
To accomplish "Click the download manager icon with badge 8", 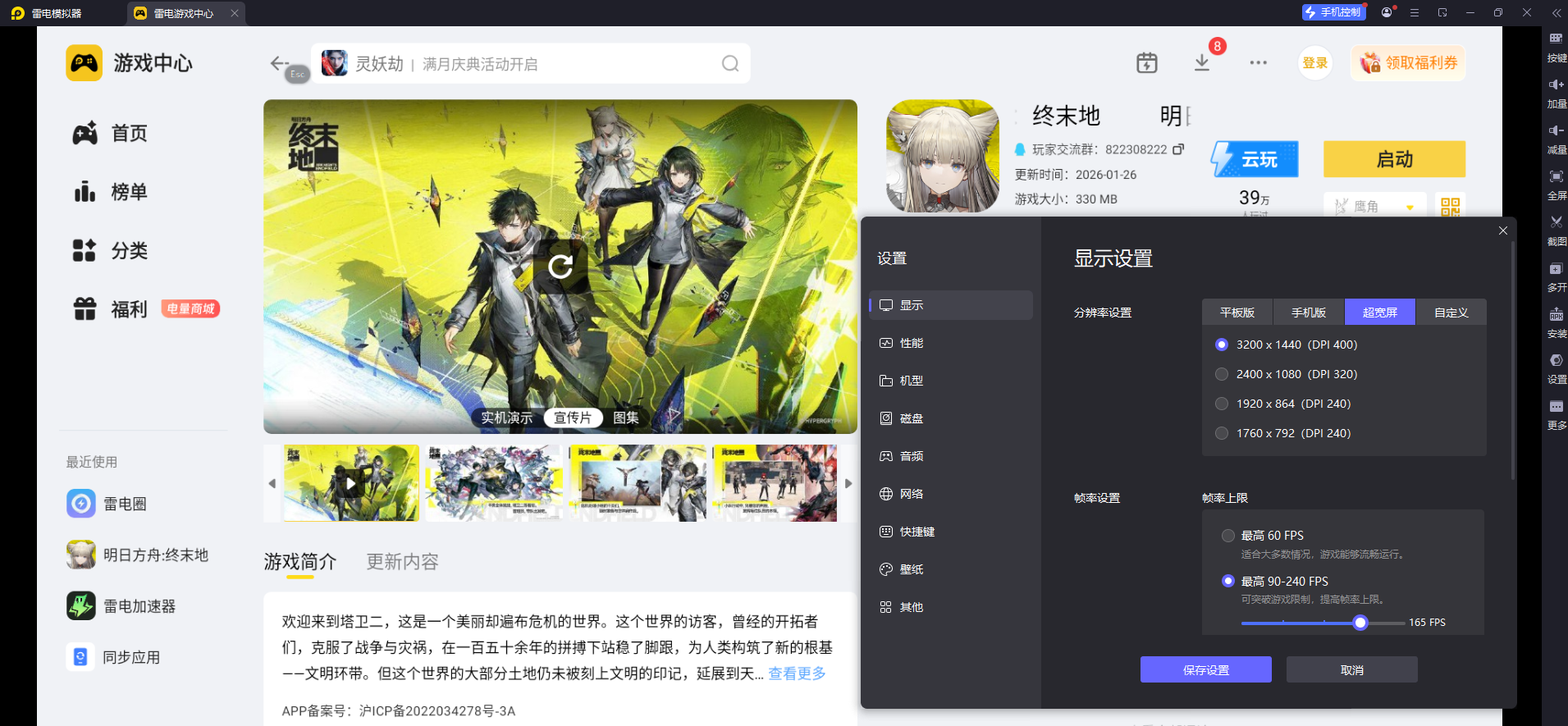I will coord(1202,63).
